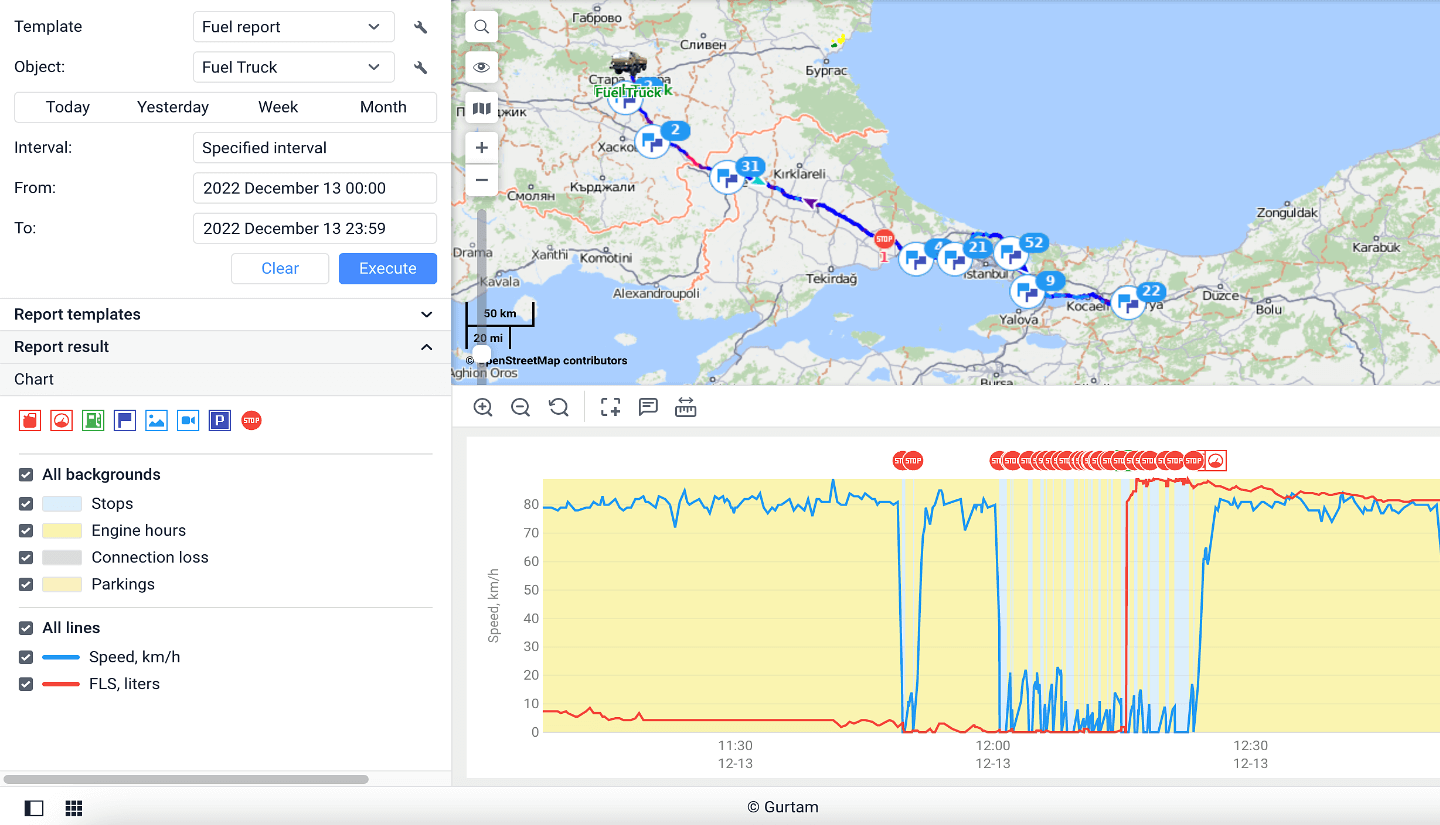Image resolution: width=1440 pixels, height=825 pixels.
Task: Toggle the blue parking P marker icon
Action: [x=220, y=421]
